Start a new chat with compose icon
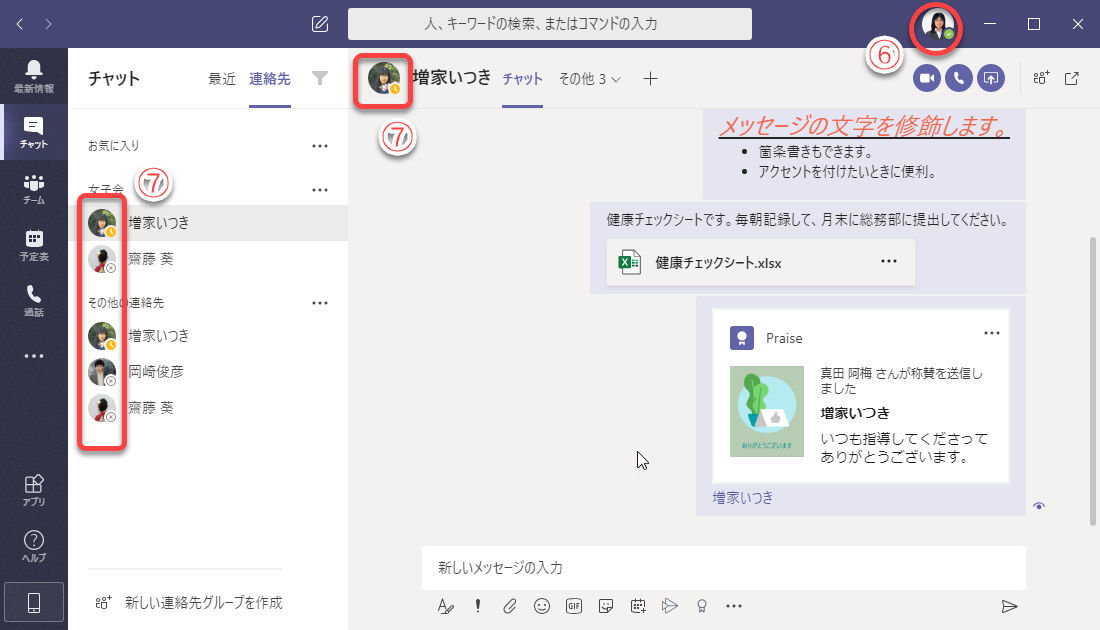Screen dimensions: 1100x630 tap(320, 24)
